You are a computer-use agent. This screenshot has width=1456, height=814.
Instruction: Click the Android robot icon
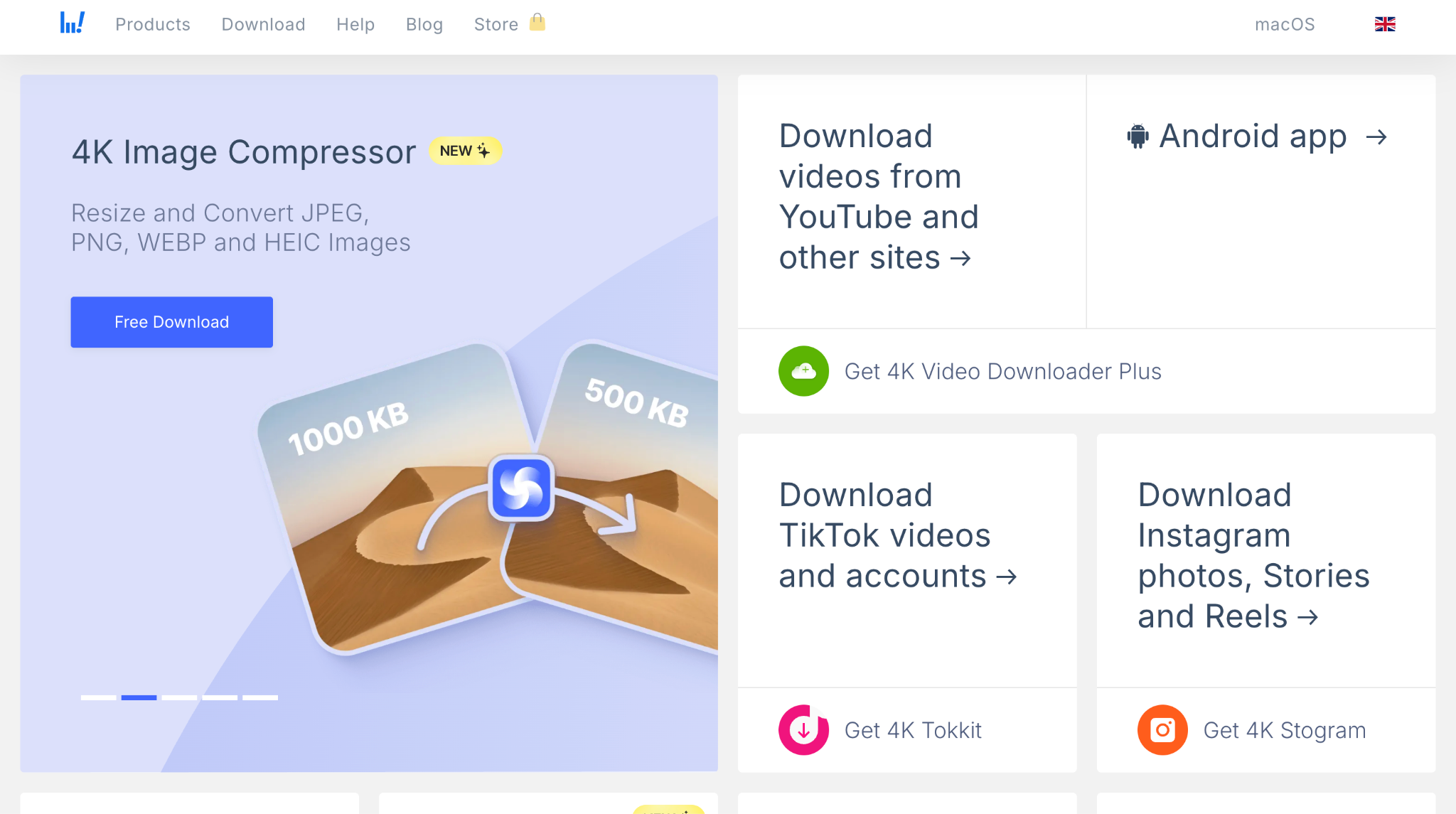pos(1138,136)
